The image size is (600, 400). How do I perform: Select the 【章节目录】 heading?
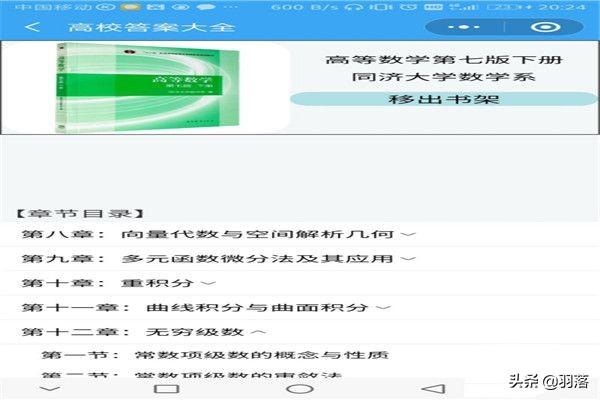pyautogui.click(x=81, y=213)
